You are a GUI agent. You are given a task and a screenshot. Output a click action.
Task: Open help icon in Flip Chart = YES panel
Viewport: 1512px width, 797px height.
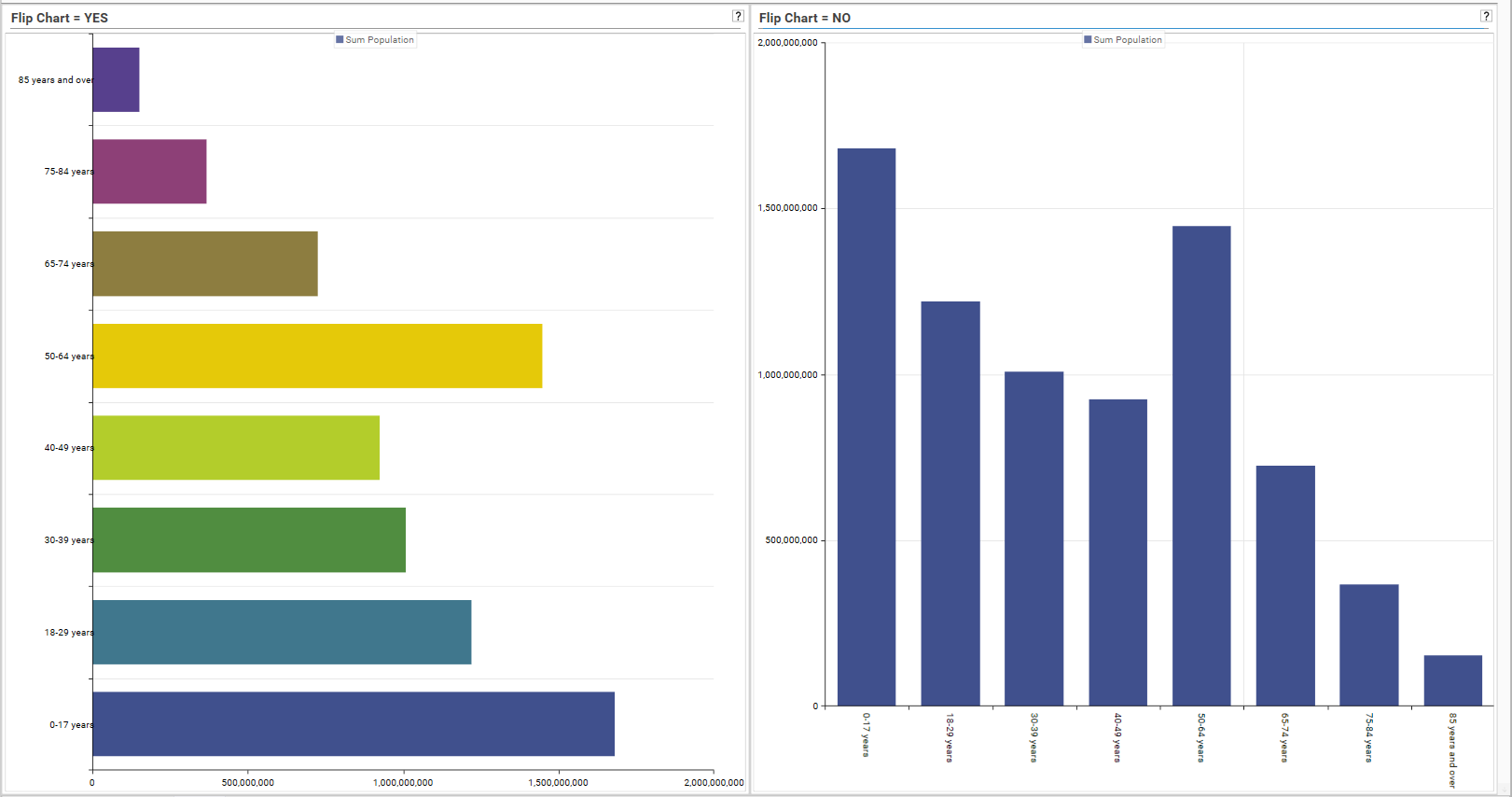(x=738, y=16)
